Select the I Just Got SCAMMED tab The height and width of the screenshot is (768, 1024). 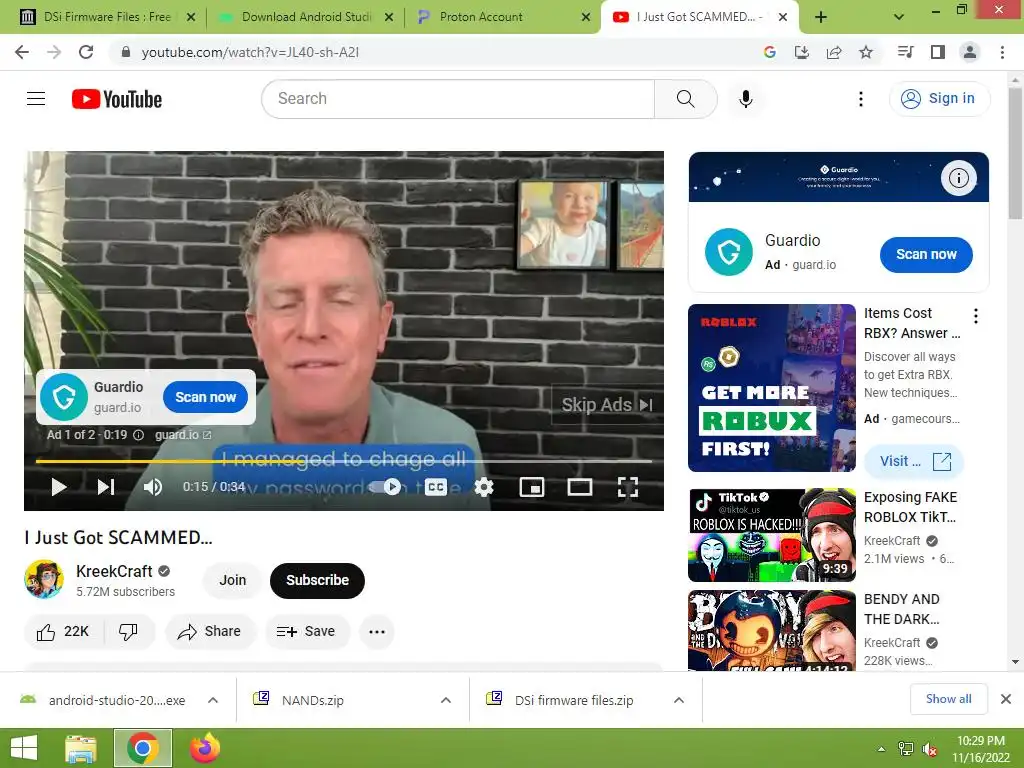699,17
